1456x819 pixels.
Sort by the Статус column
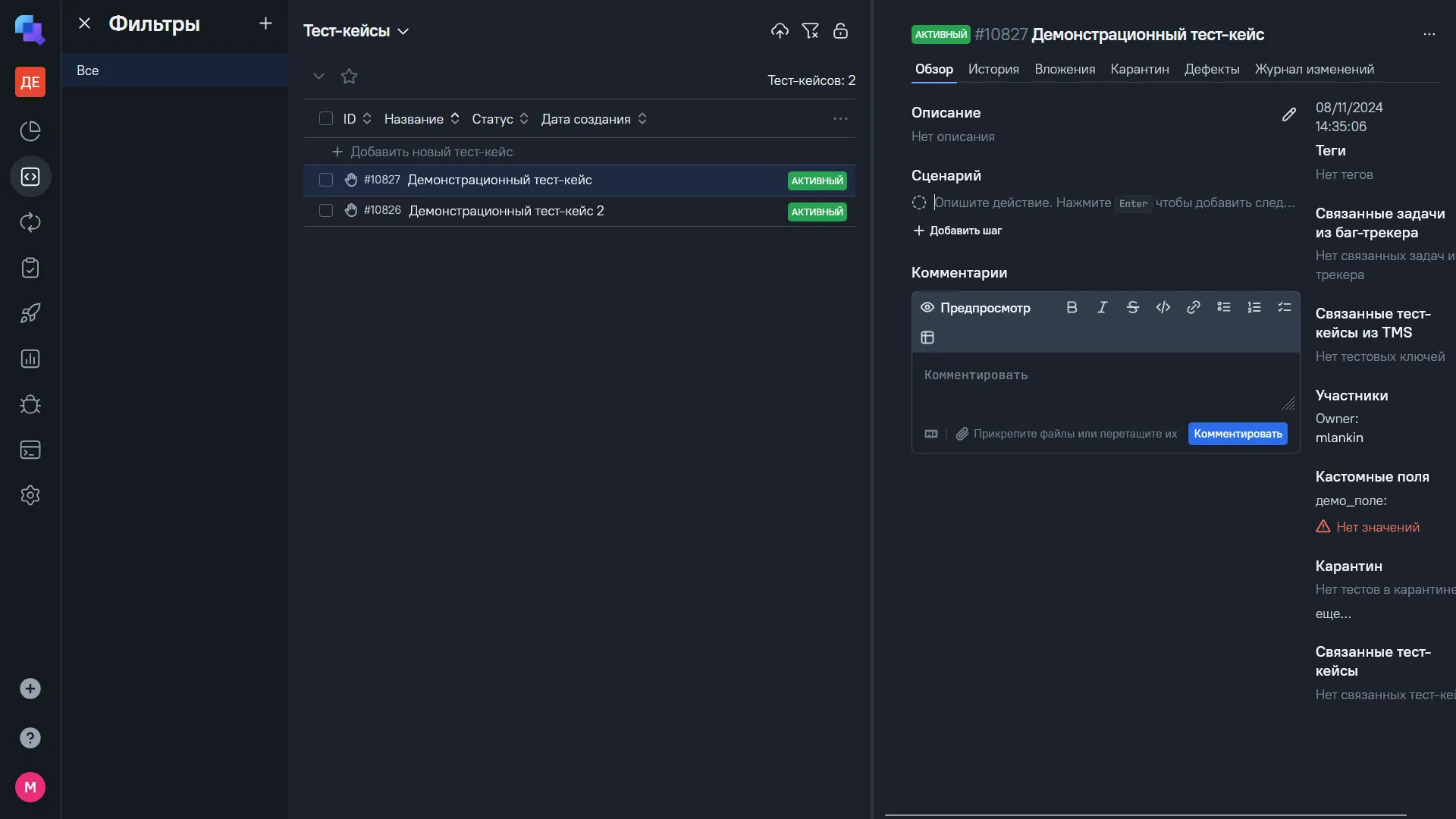pos(500,119)
